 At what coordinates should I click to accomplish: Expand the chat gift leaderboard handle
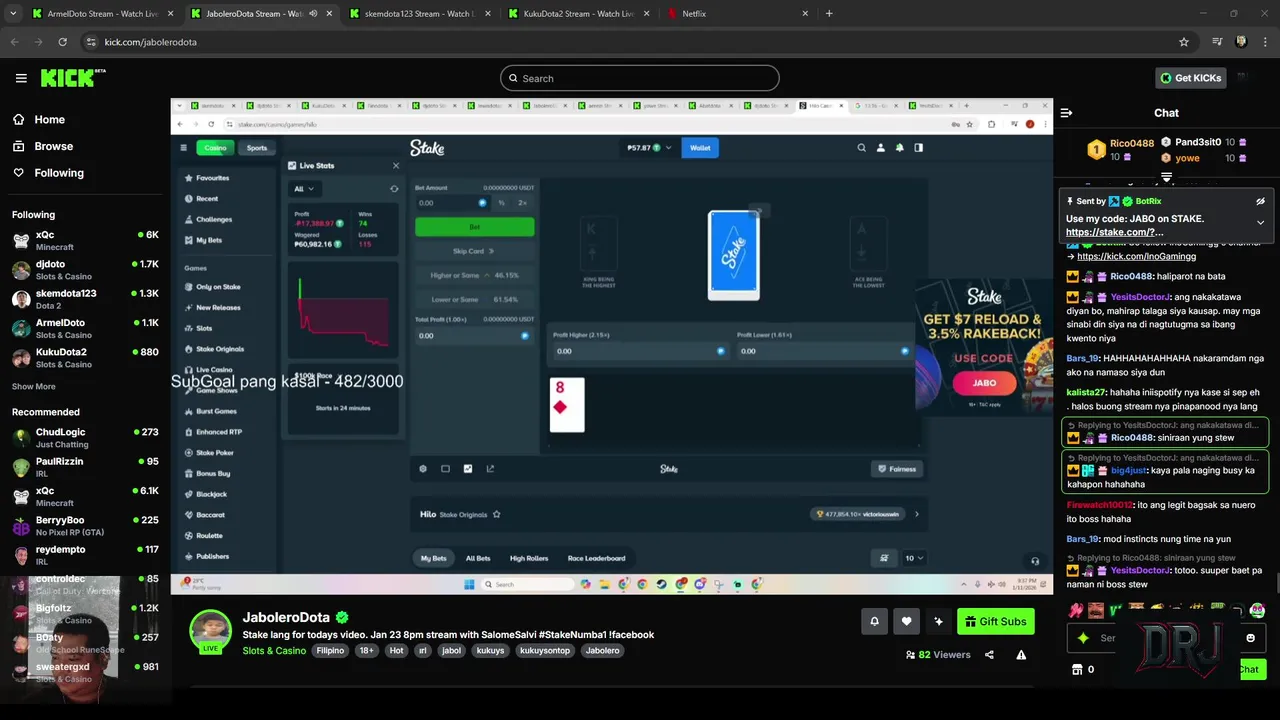[x=1166, y=177]
